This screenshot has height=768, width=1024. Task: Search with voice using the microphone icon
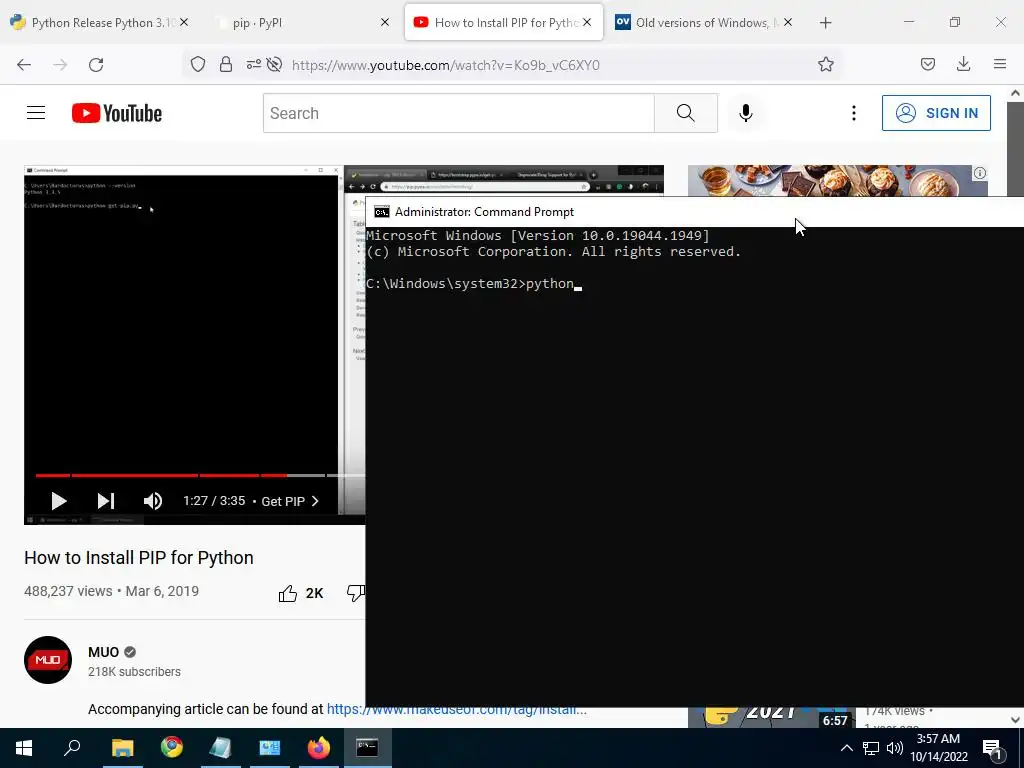[x=746, y=113]
